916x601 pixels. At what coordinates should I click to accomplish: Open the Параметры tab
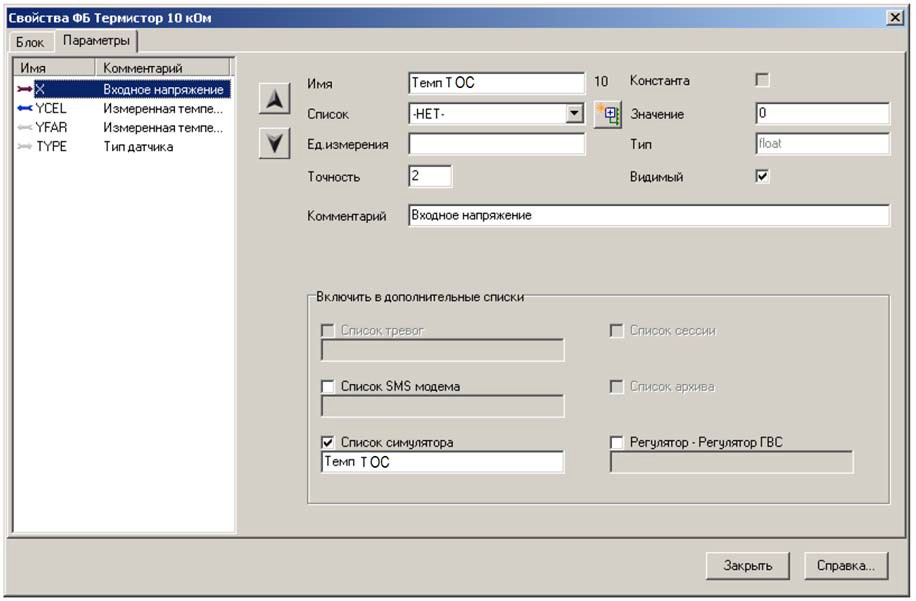pyautogui.click(x=96, y=40)
